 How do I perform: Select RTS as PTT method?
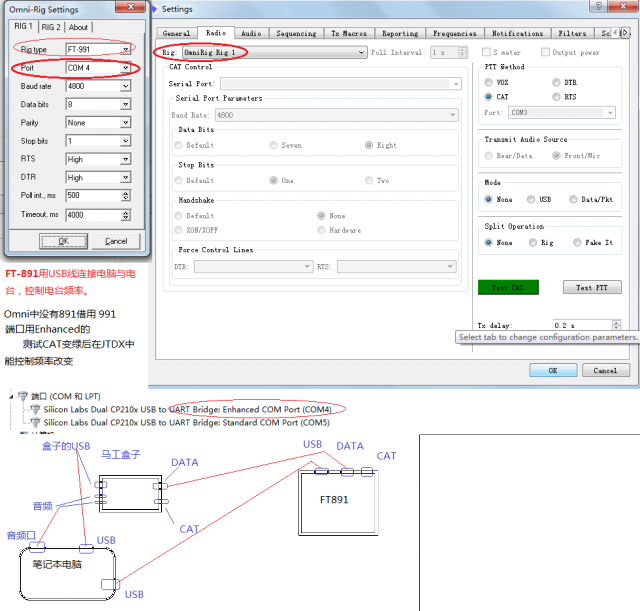[556, 97]
